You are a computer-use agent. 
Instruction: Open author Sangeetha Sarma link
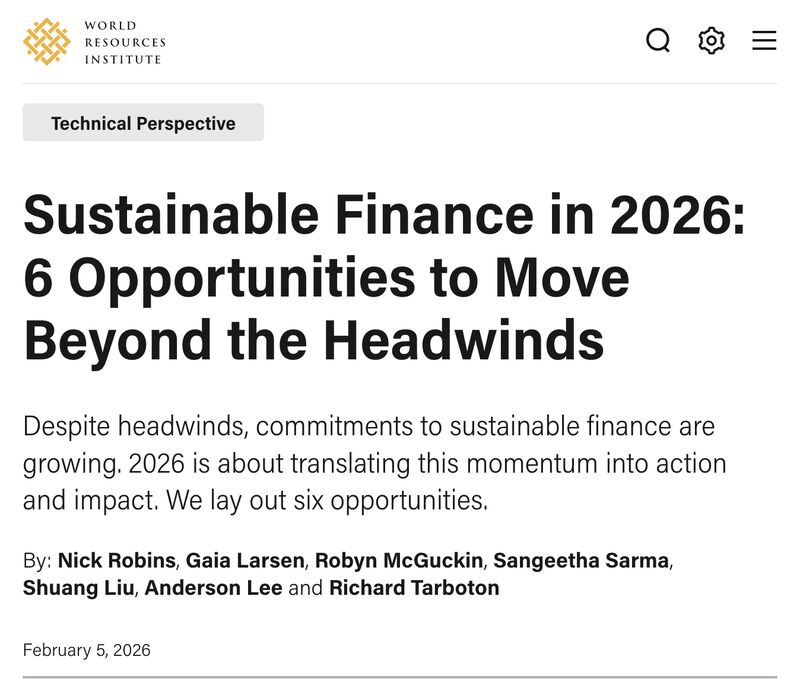(x=581, y=560)
